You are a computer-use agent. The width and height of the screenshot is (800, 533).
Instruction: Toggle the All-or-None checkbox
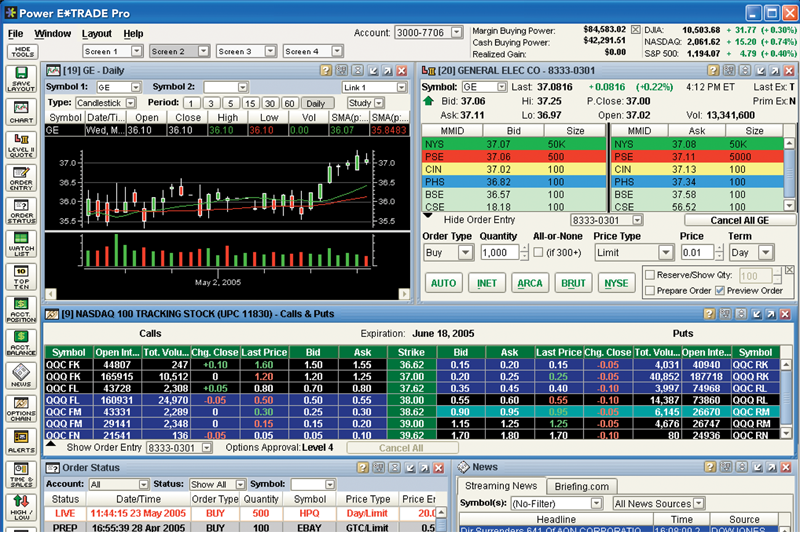point(538,252)
